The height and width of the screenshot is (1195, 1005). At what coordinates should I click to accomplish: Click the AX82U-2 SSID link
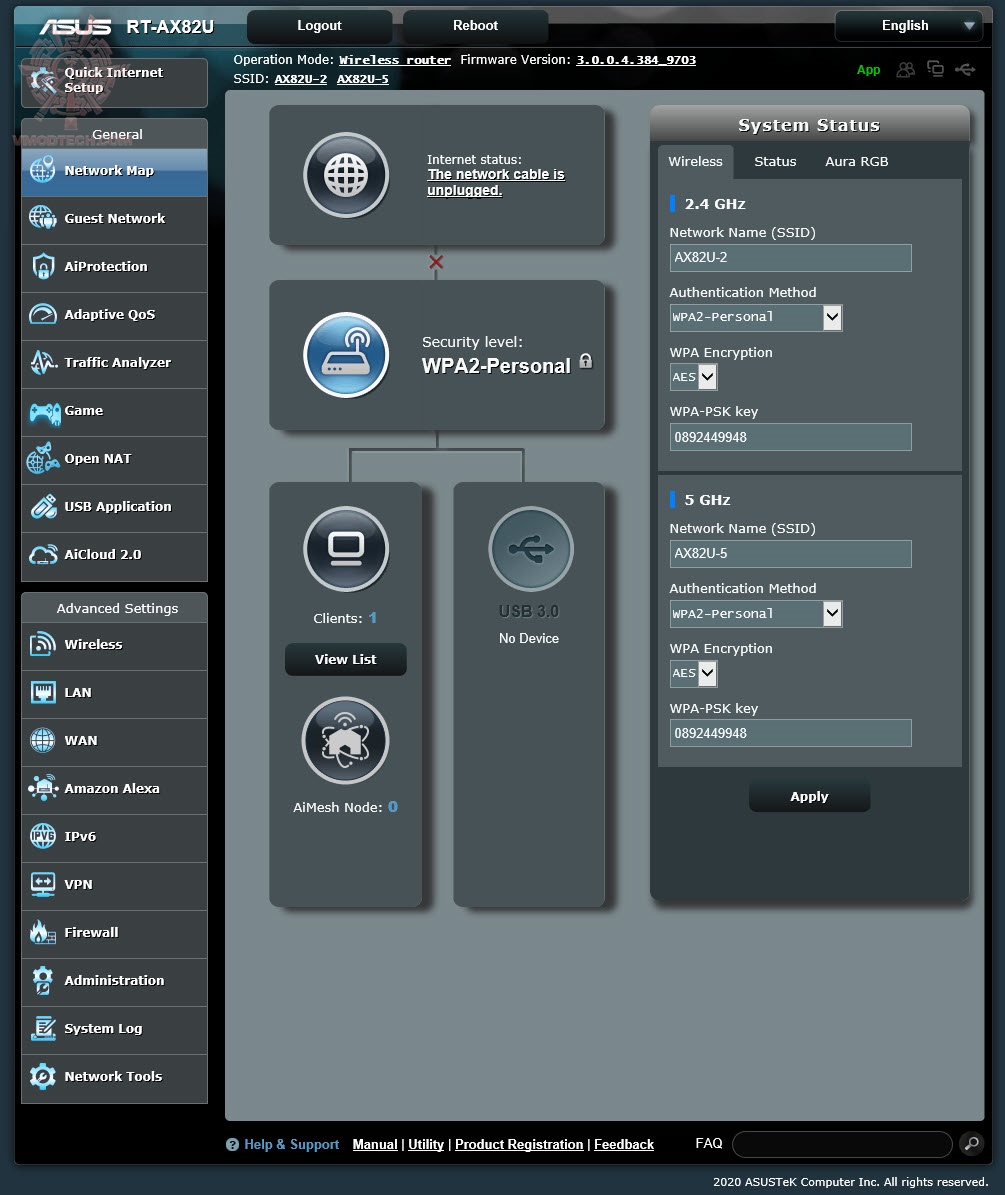point(301,79)
